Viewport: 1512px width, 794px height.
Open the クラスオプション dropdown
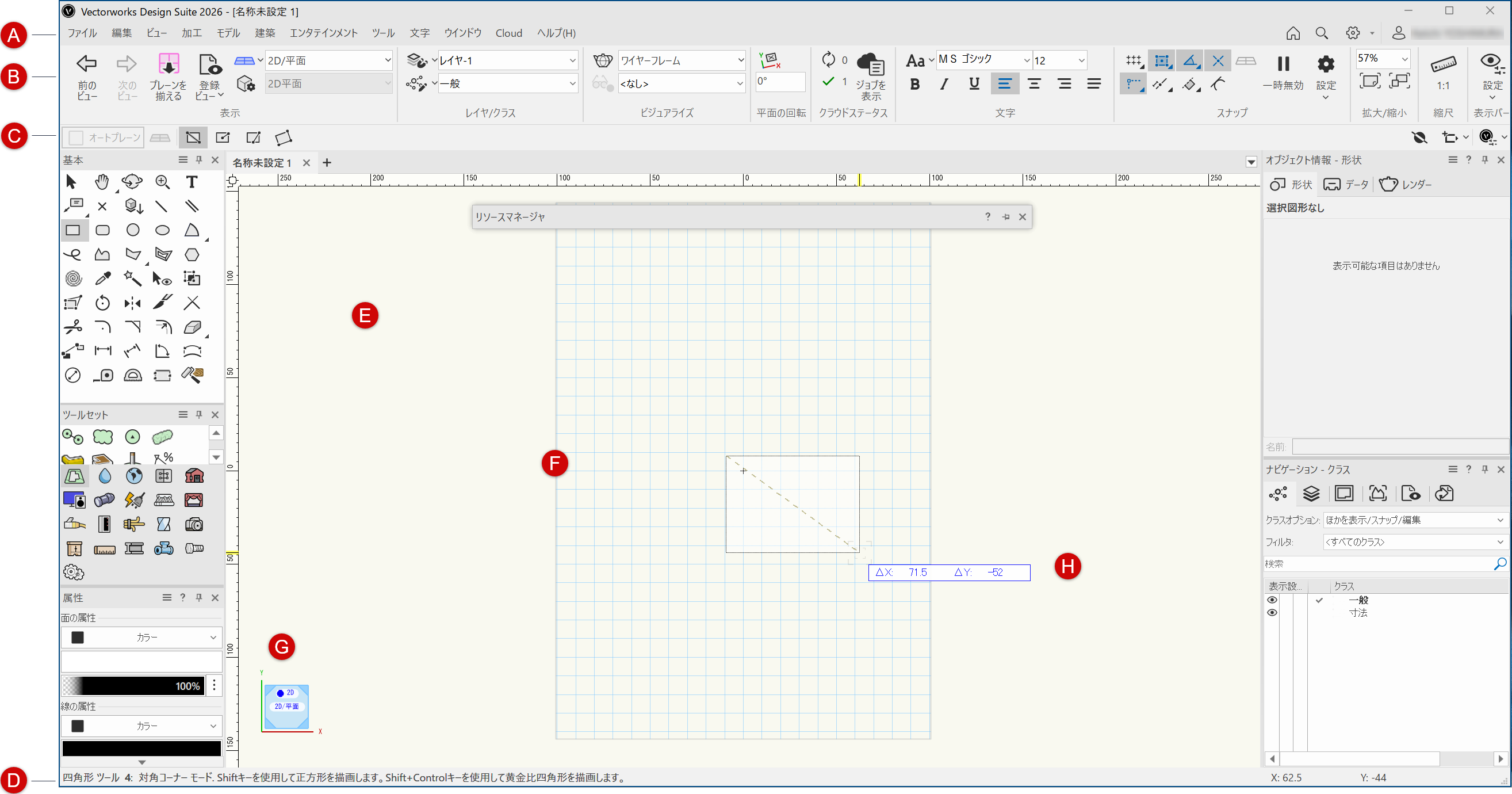(x=1500, y=520)
